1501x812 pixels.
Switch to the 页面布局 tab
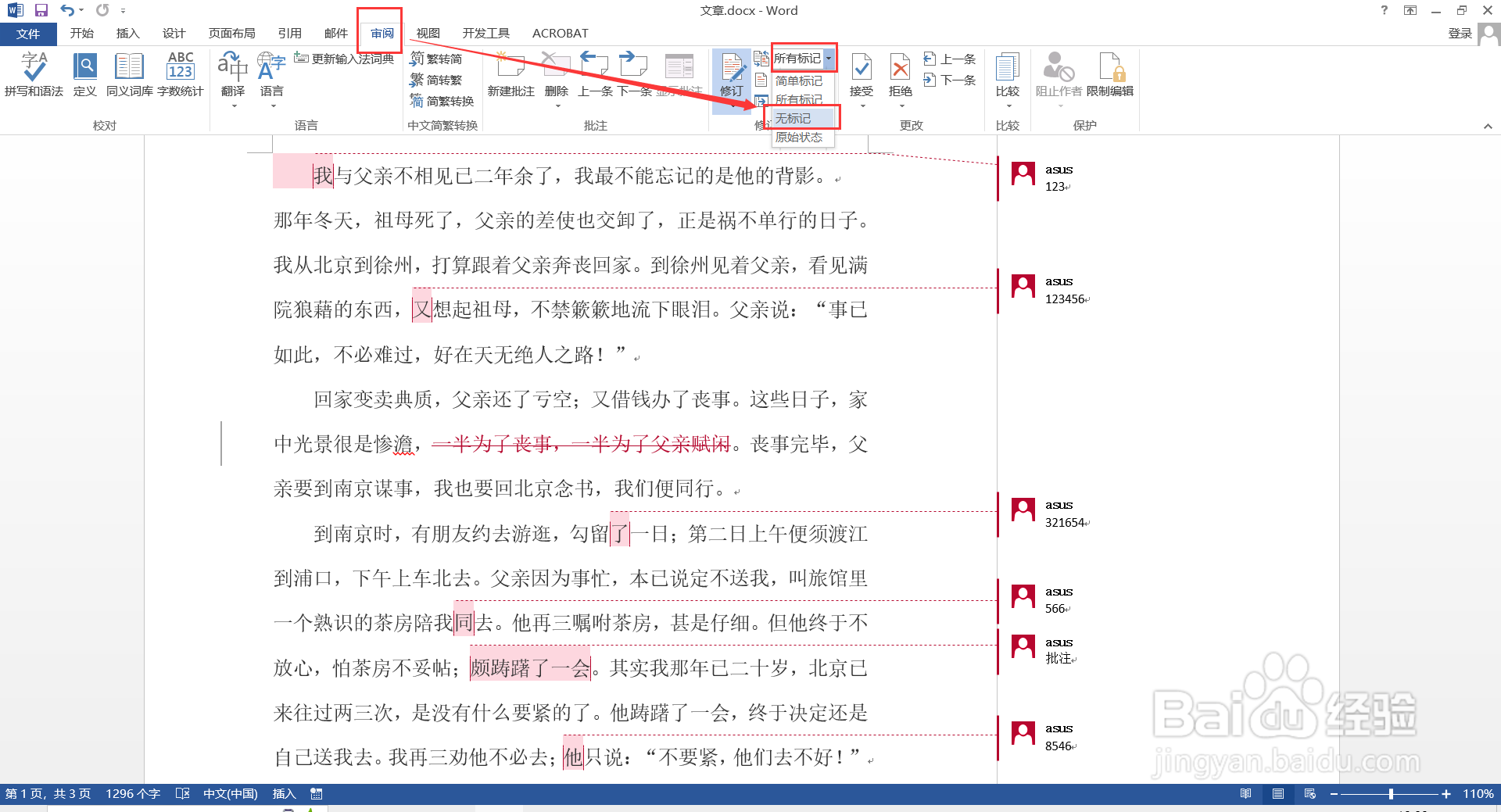click(231, 34)
